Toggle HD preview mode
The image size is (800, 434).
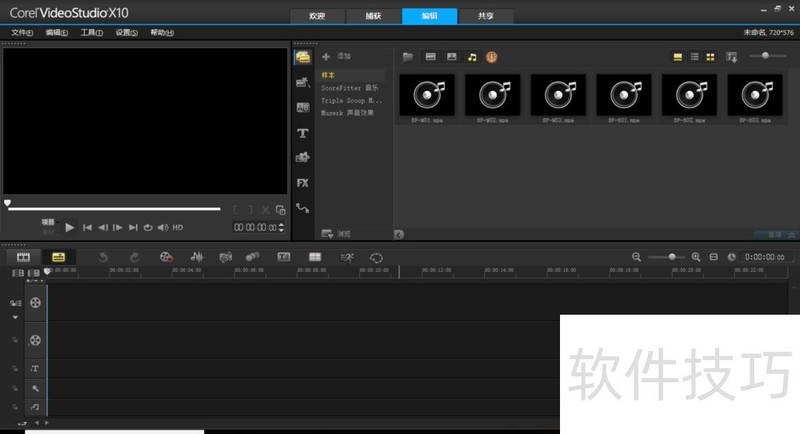pyautogui.click(x=177, y=227)
